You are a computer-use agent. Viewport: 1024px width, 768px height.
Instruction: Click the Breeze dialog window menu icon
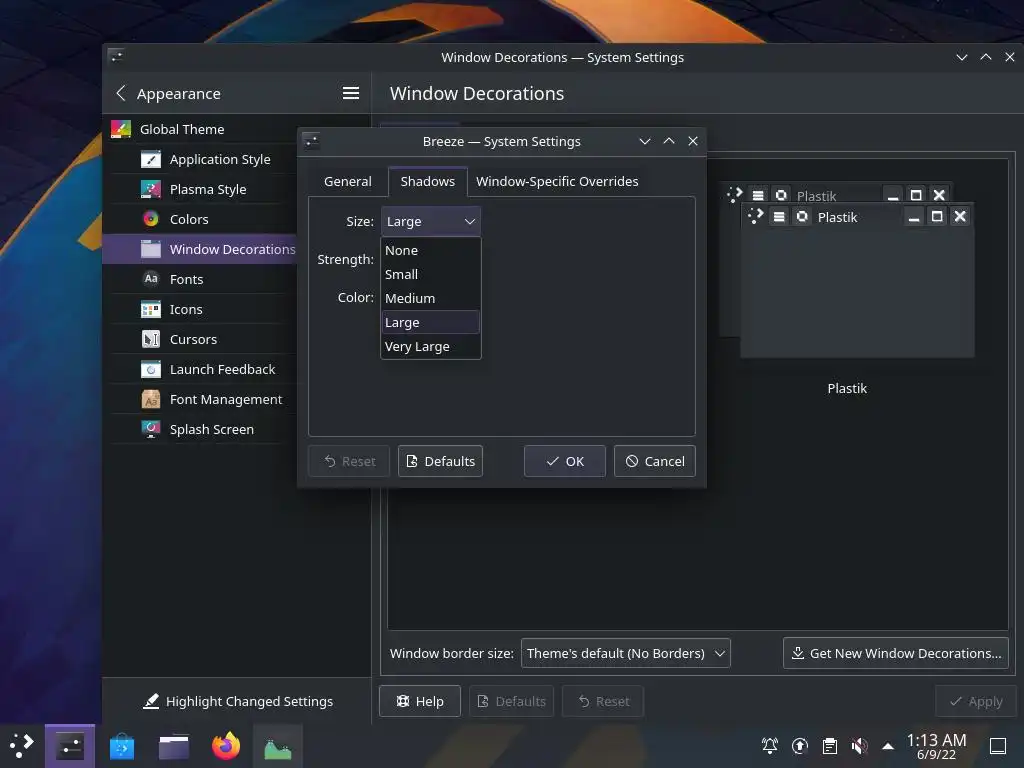[312, 141]
